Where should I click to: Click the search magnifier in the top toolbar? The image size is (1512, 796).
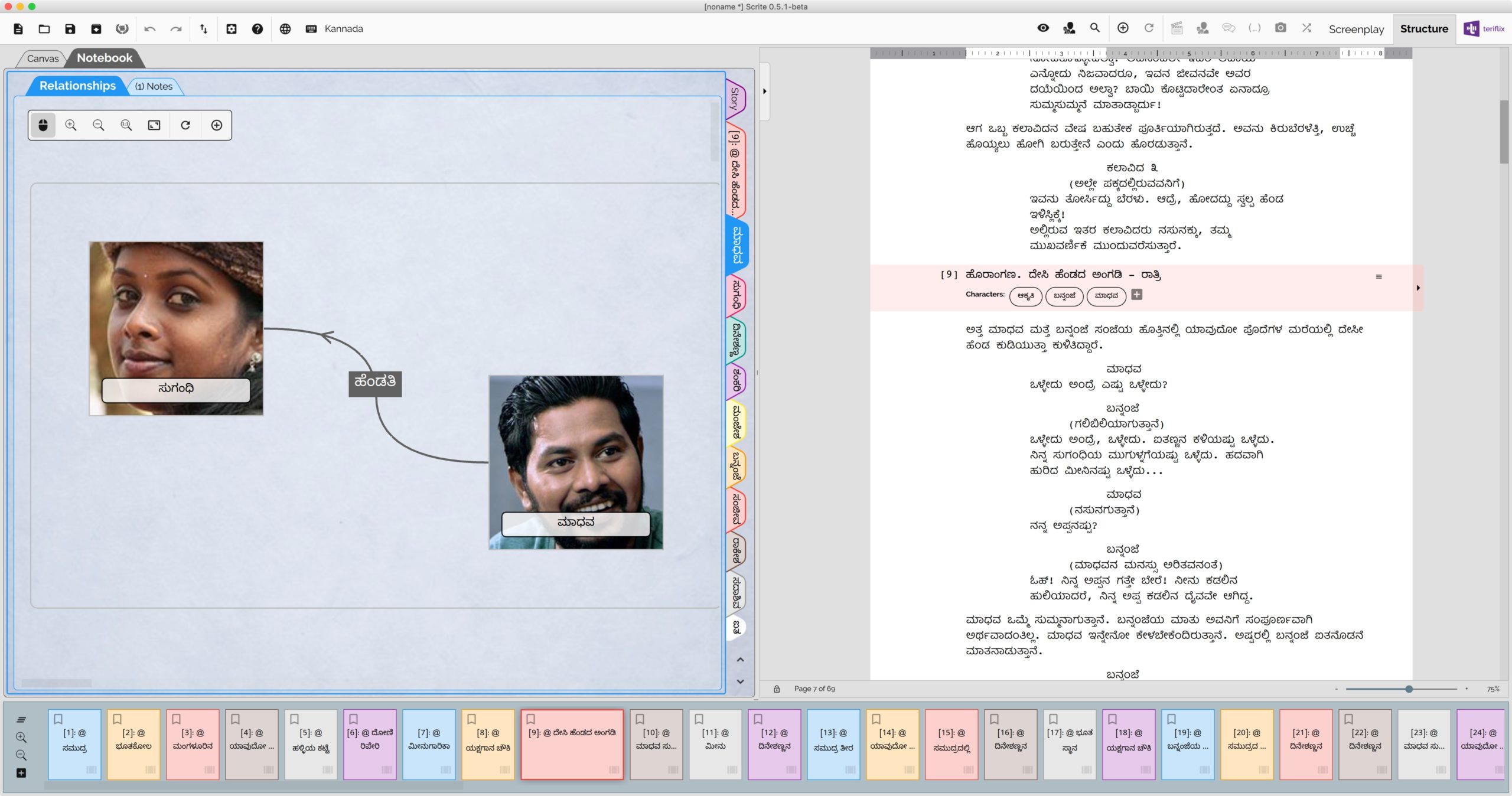coord(1095,28)
